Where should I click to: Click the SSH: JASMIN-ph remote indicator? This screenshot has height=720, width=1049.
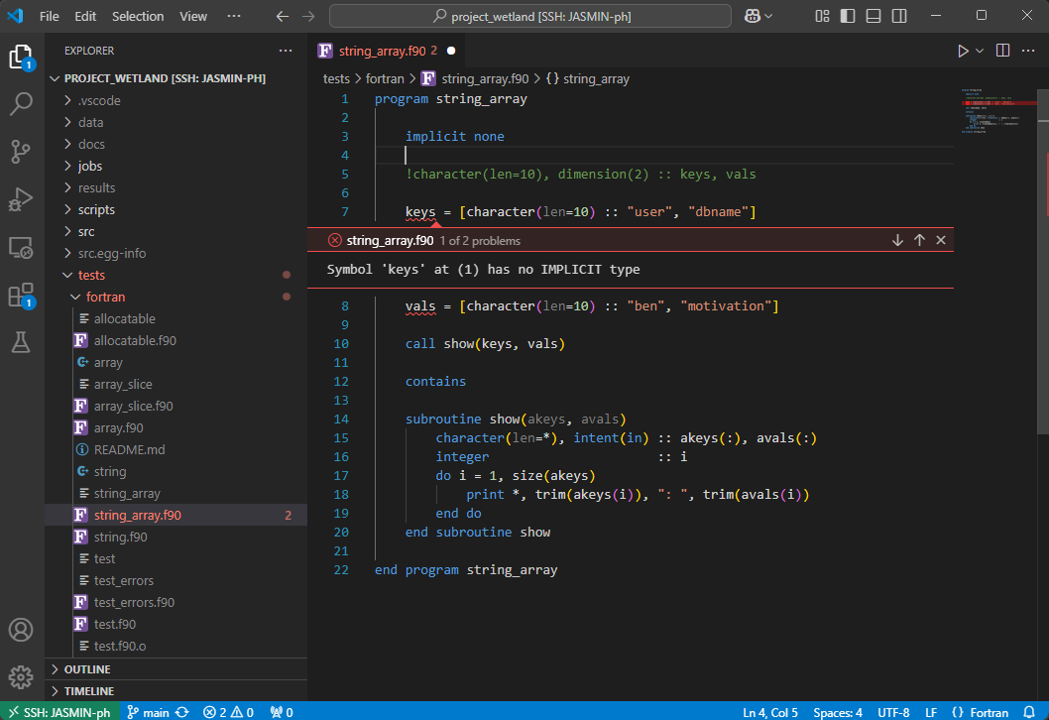pyautogui.click(x=60, y=712)
